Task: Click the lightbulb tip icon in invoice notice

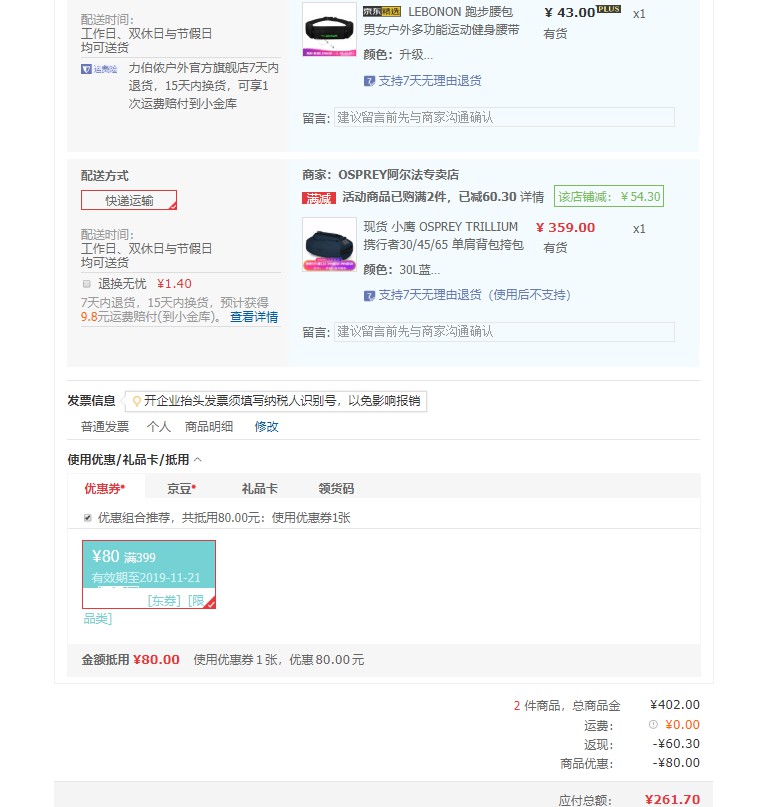Action: 136,401
